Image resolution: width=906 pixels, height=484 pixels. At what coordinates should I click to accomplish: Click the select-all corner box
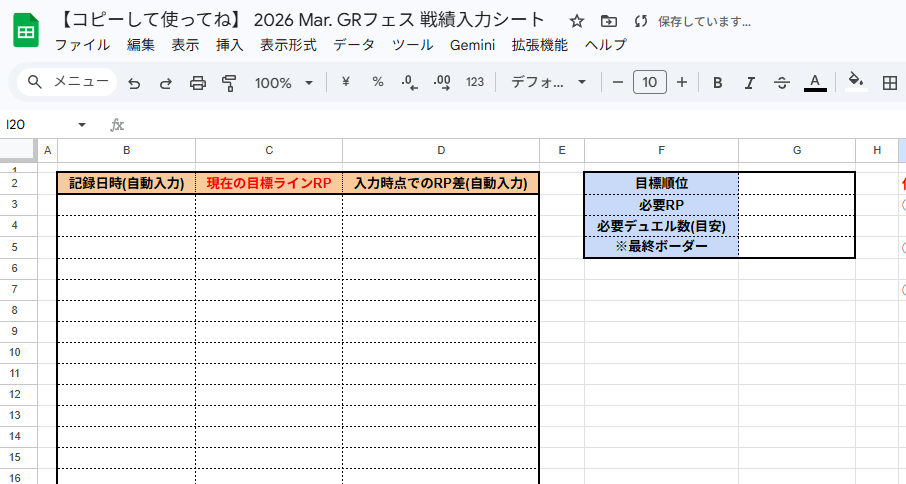point(18,150)
